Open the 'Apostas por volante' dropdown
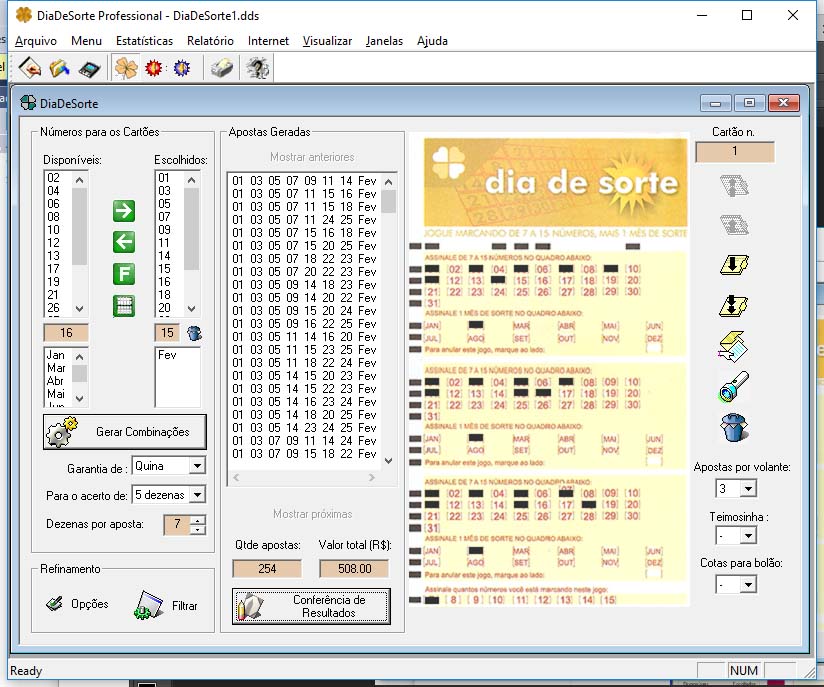This screenshot has width=824, height=687. tap(747, 489)
